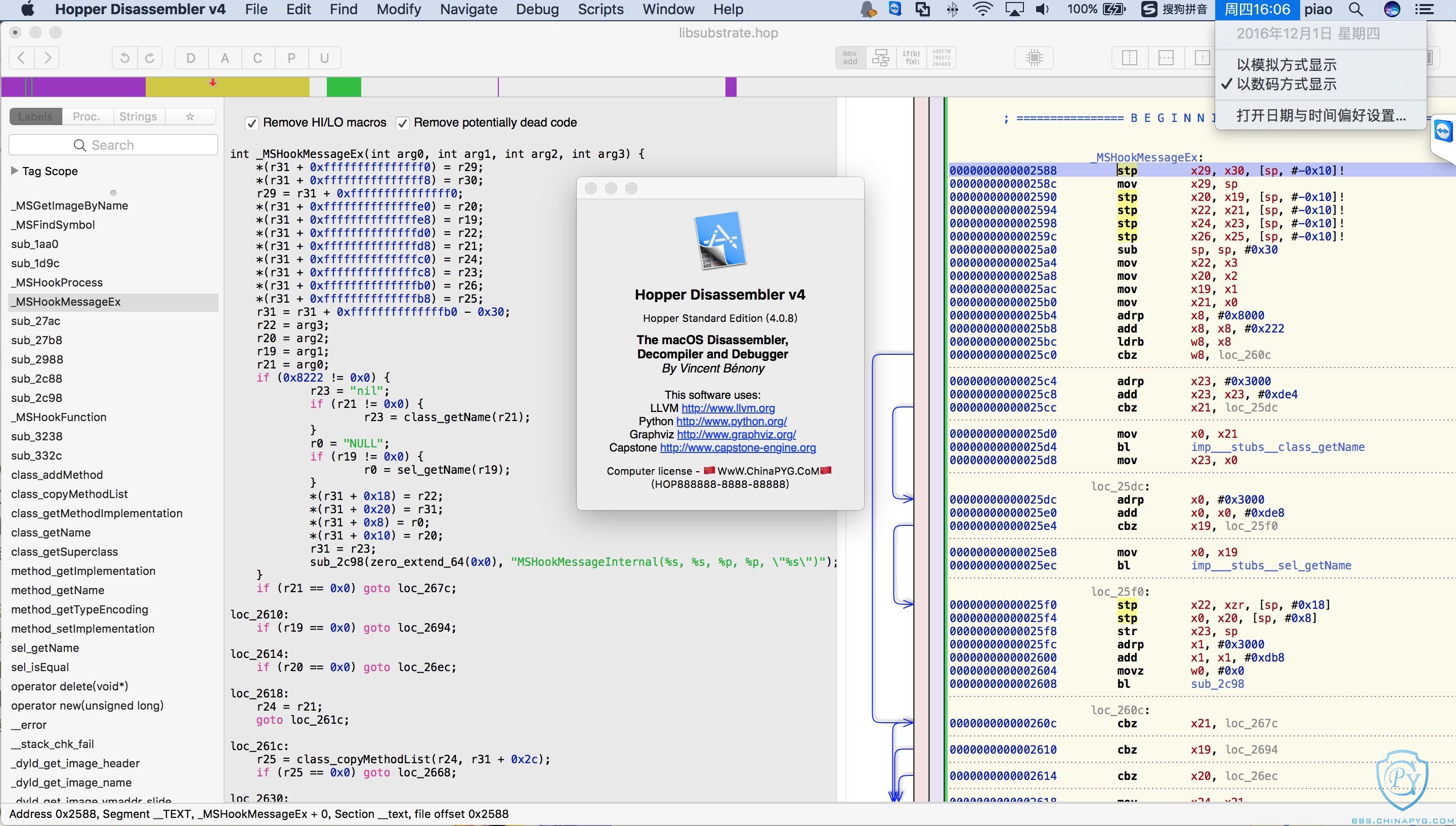Screen dimensions: 1456x826
Task: Mark selection as Undefined with U button
Action: coord(324,58)
